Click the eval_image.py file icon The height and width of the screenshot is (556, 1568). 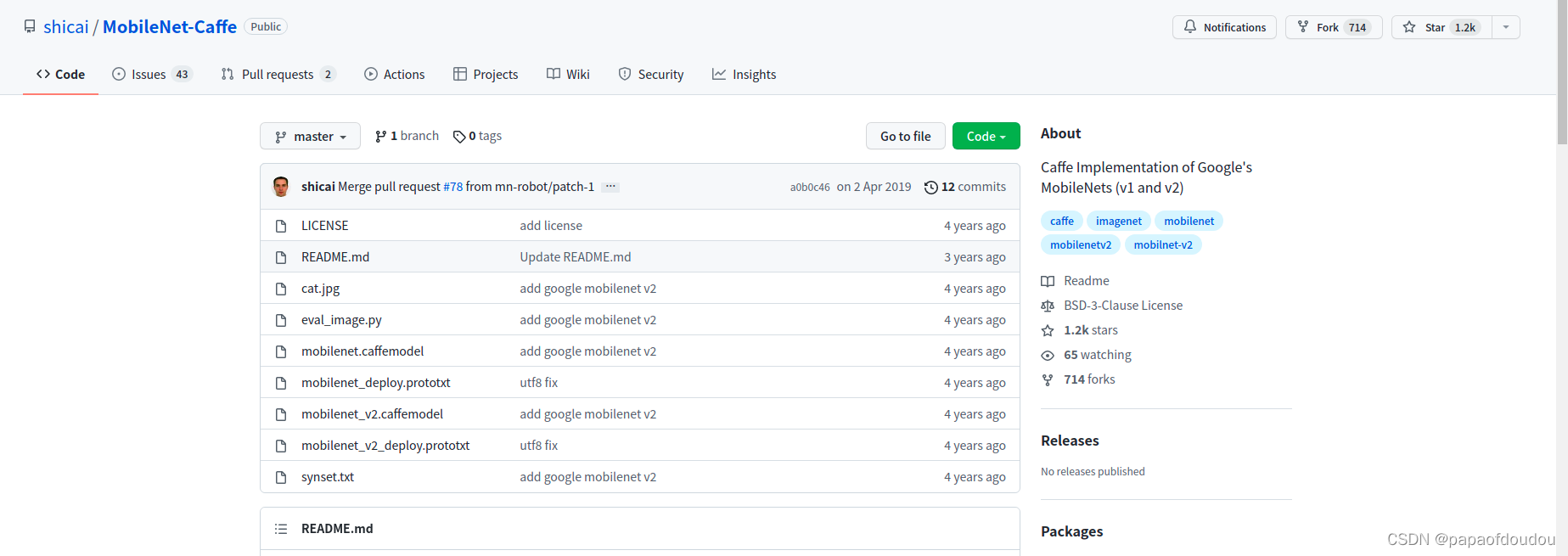281,320
